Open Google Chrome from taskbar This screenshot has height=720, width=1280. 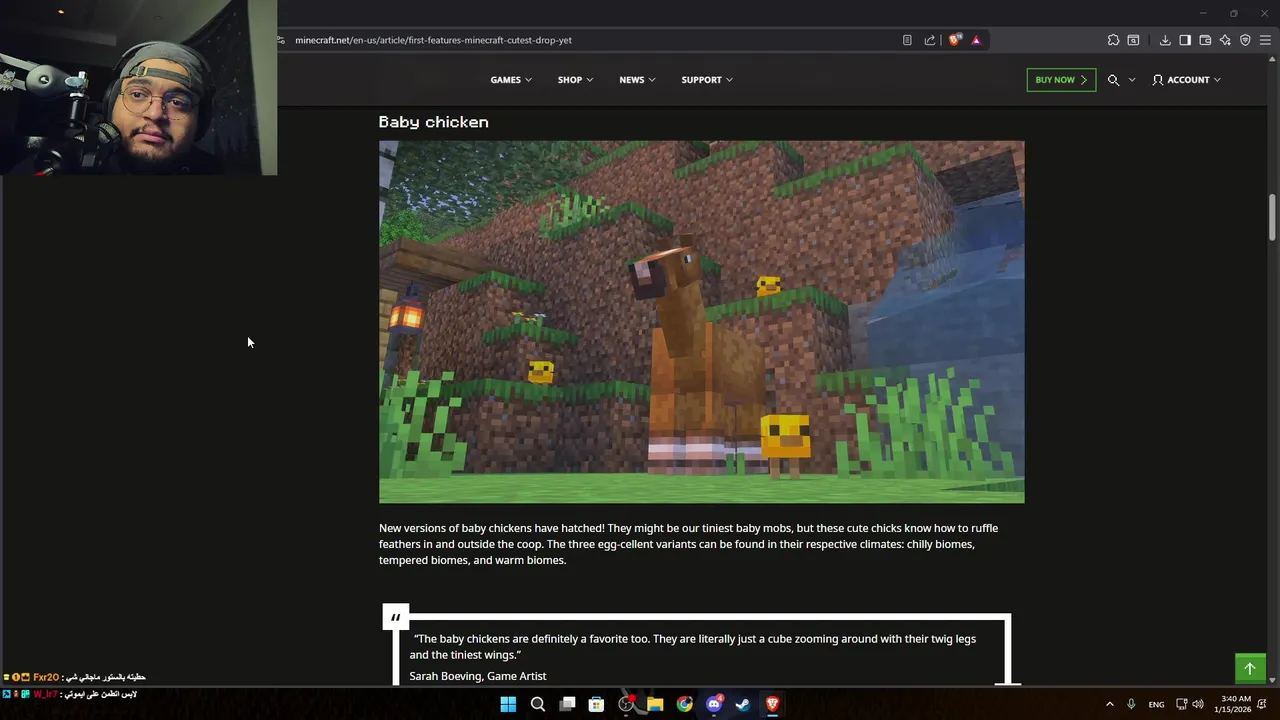click(x=684, y=704)
